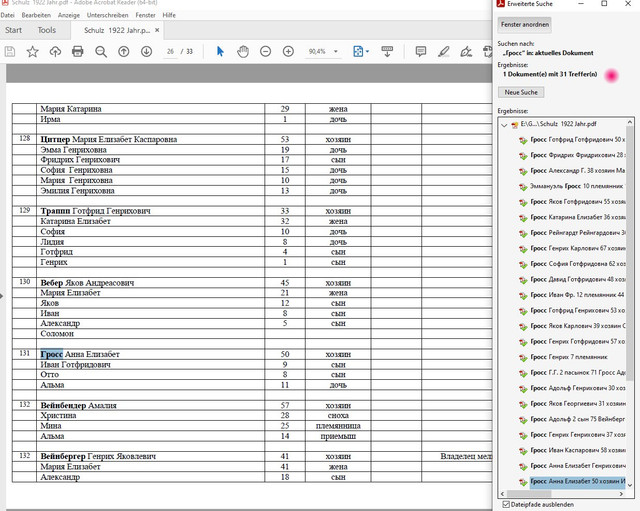Viewport: 640px width, 511px height.
Task: Open the Bearbeiten menu
Action: (36, 15)
